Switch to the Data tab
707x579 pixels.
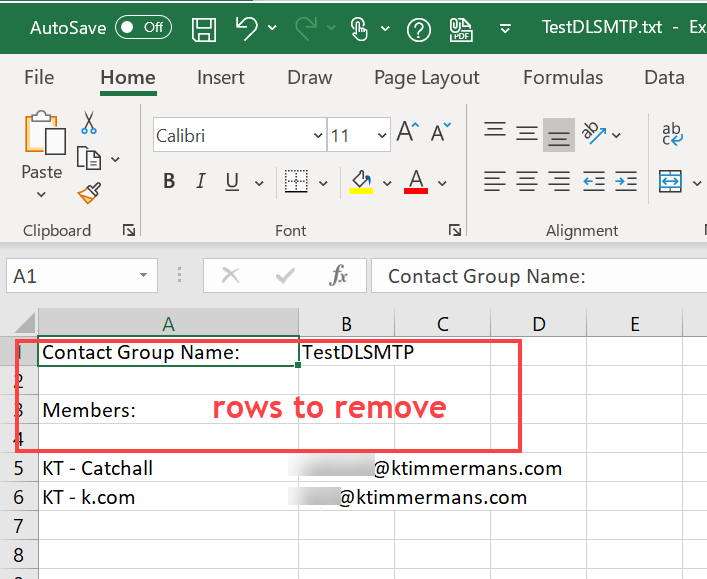point(664,78)
